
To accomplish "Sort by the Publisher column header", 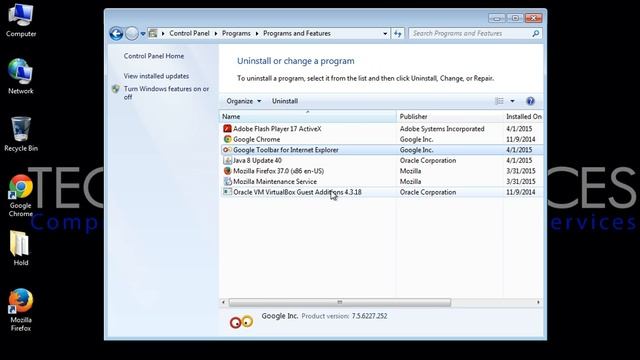I will [449, 117].
